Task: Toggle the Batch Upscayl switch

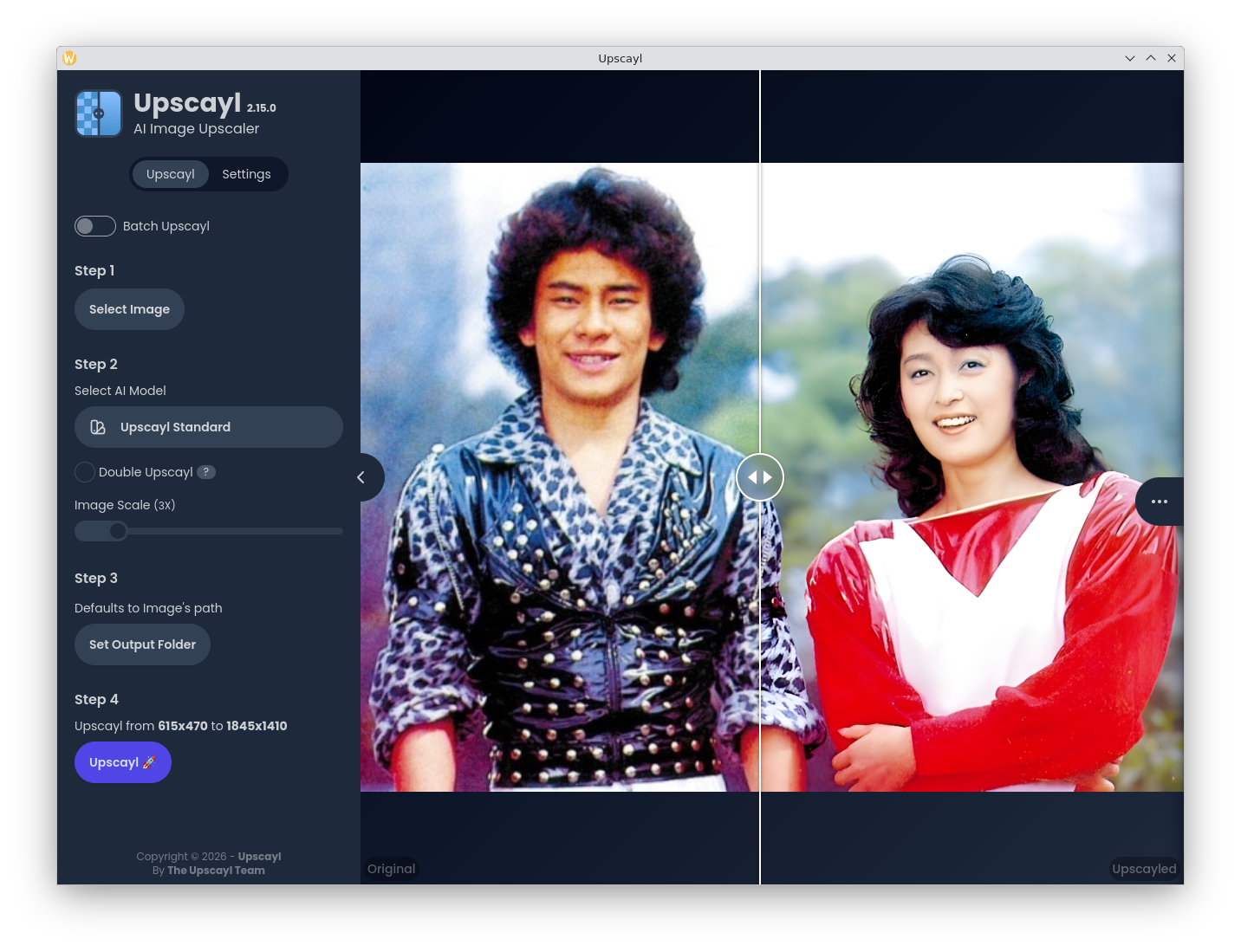Action: (x=95, y=226)
